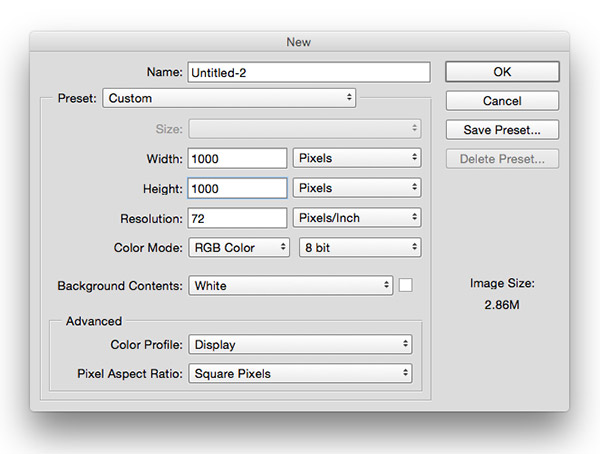Click the Cancel button
The image size is (600, 454).
tap(501, 101)
